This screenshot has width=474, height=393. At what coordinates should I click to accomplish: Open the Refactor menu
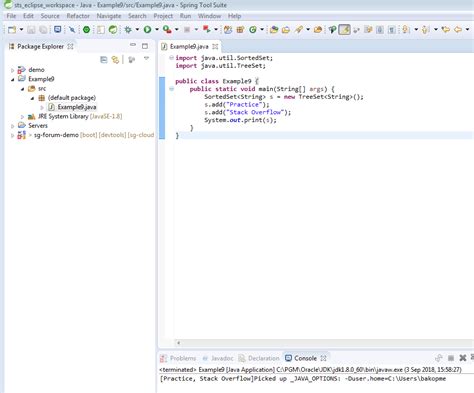click(x=78, y=16)
